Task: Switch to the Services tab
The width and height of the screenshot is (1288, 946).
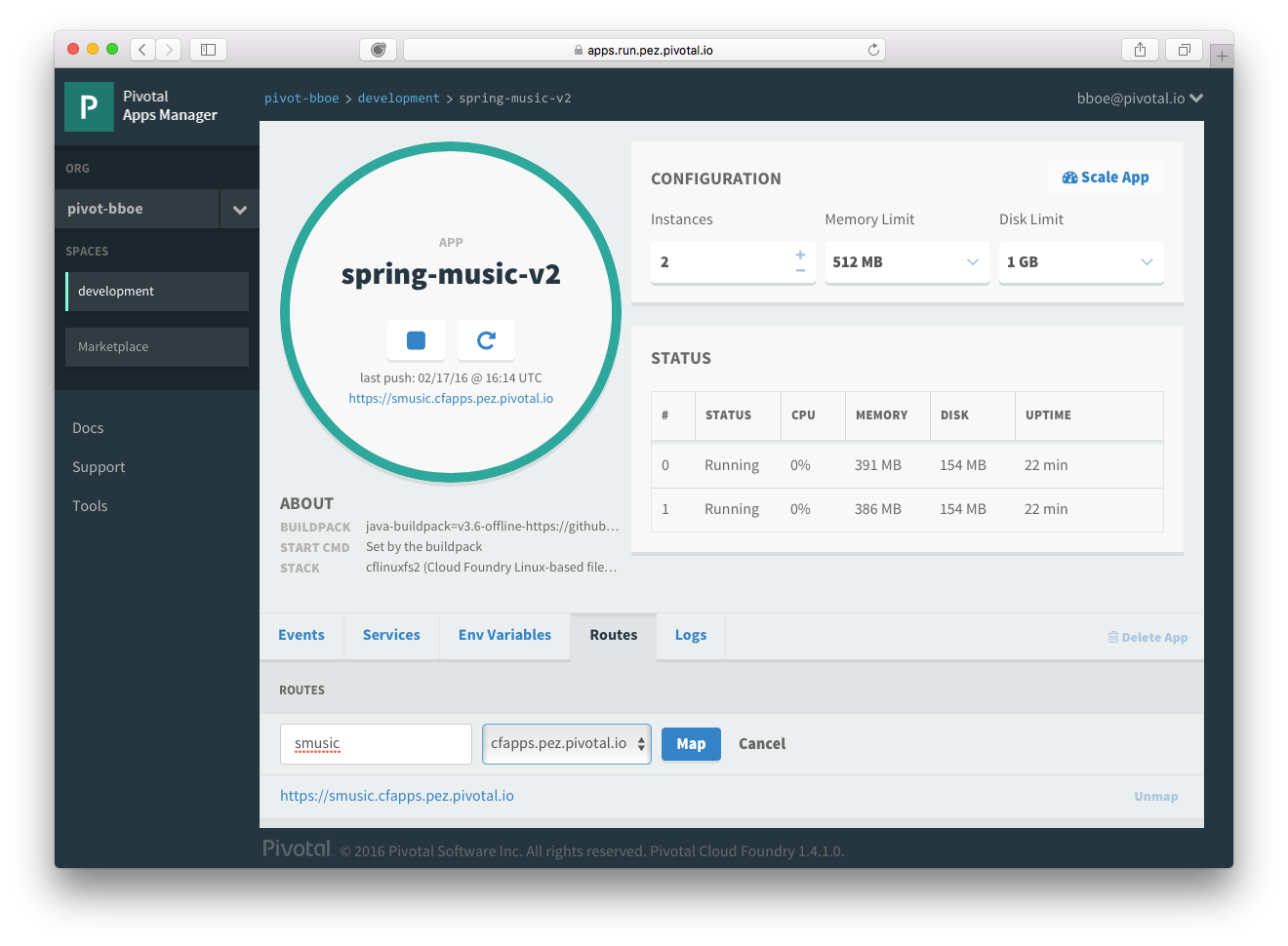Action: 391,635
